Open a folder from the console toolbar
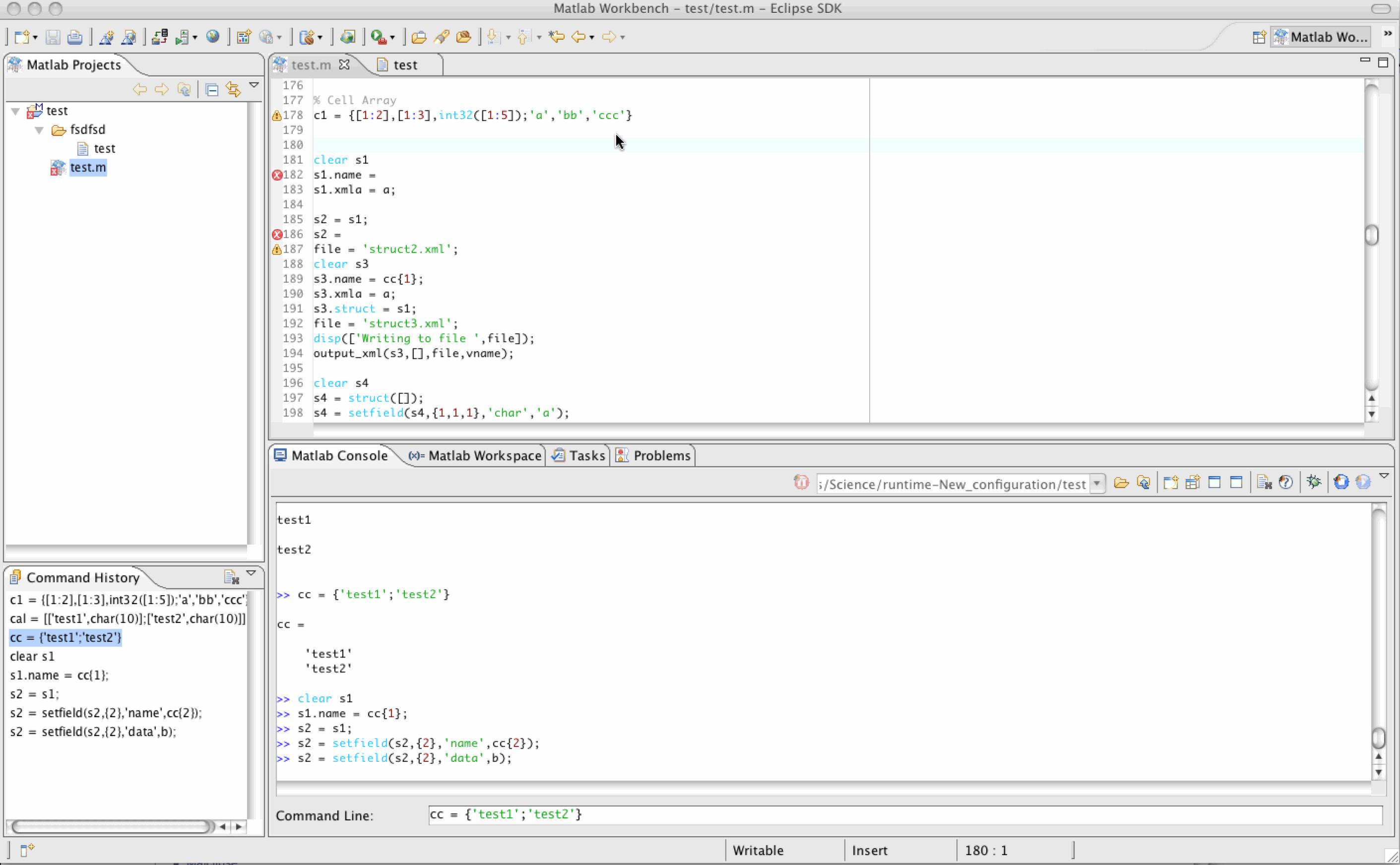1400x865 pixels. [1121, 482]
